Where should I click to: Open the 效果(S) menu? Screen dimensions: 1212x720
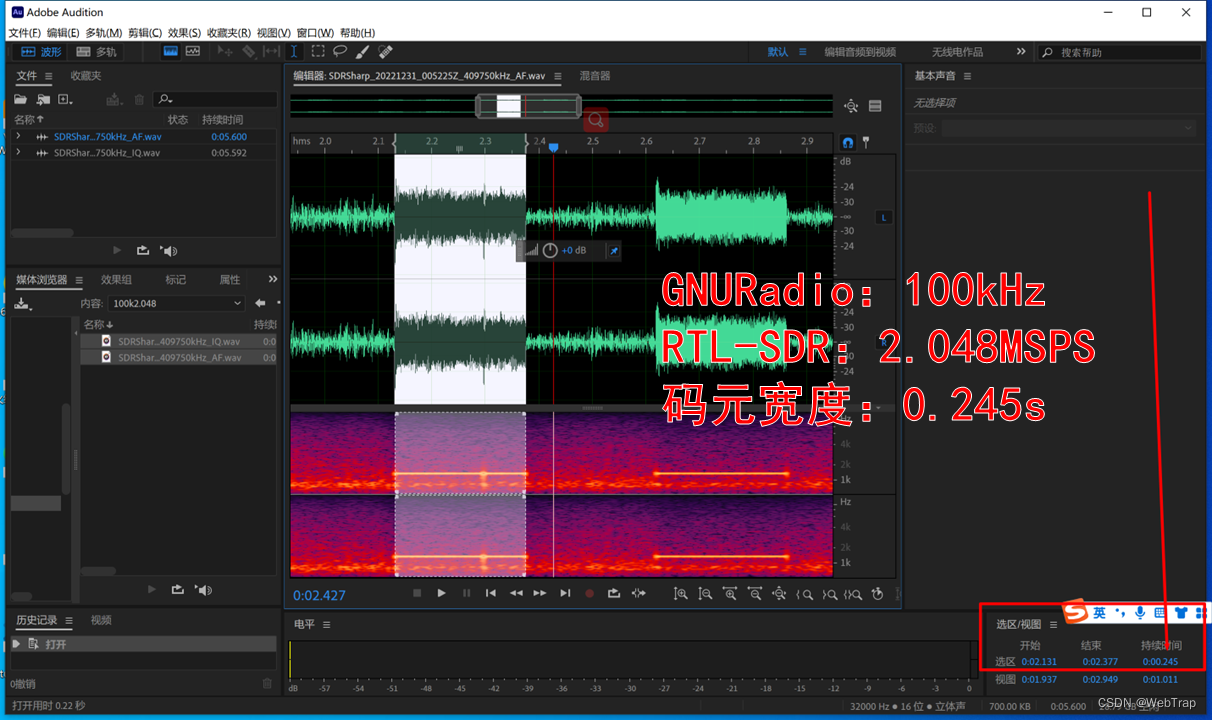[x=184, y=33]
